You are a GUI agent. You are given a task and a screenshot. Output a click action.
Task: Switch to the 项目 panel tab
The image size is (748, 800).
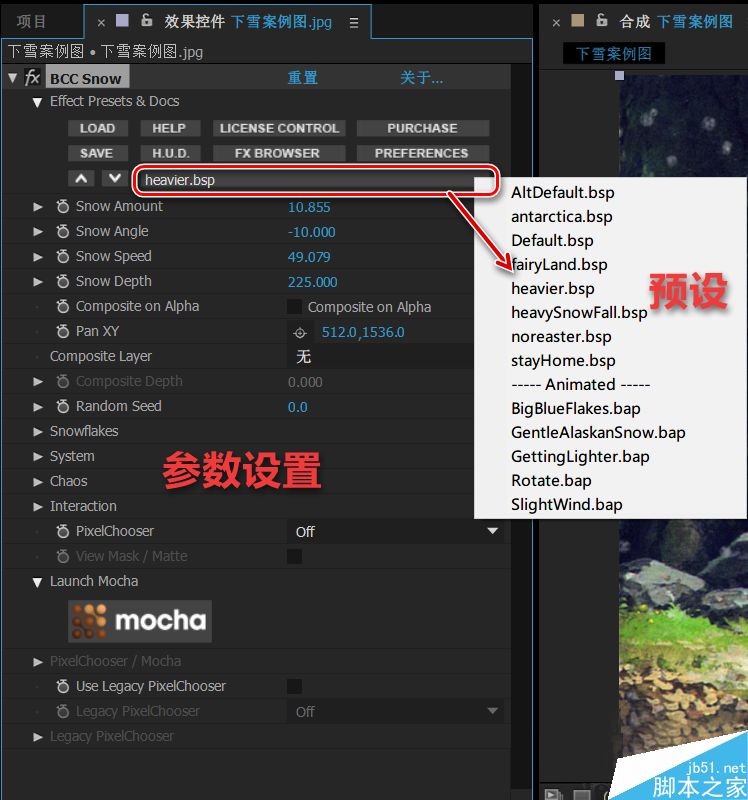tap(32, 21)
